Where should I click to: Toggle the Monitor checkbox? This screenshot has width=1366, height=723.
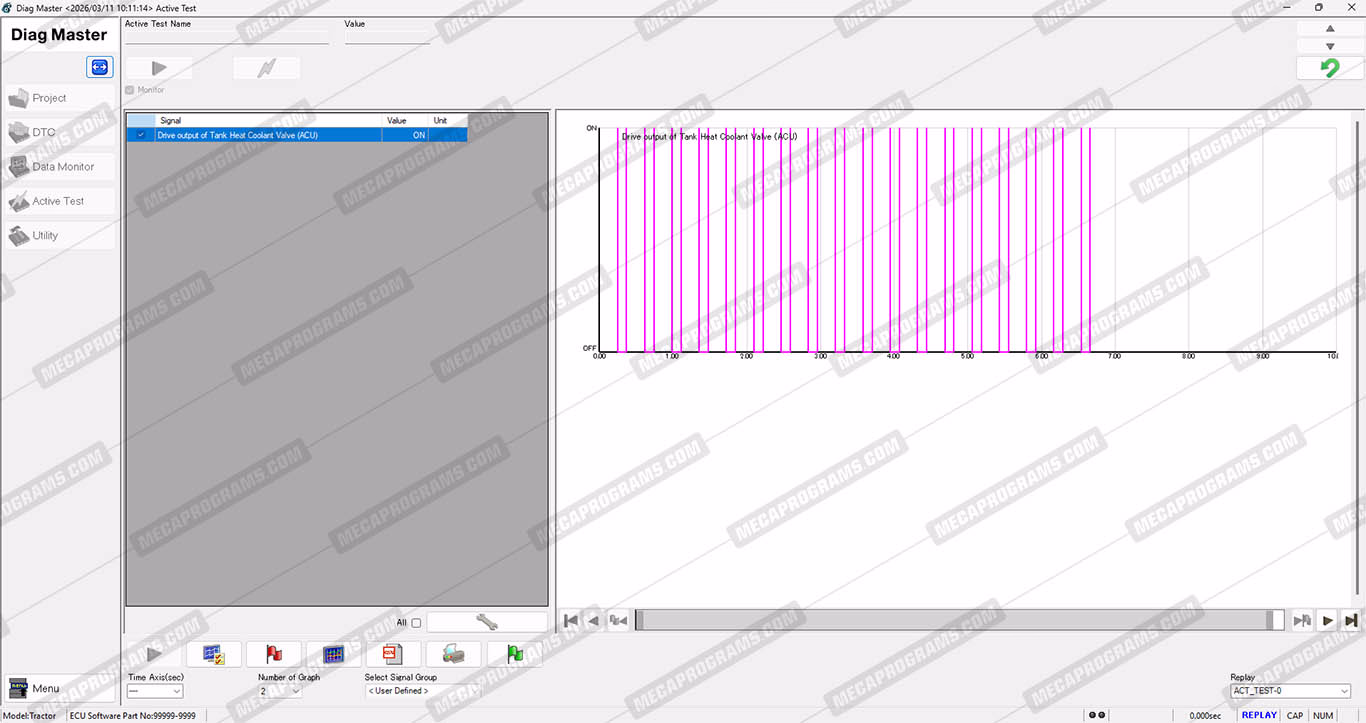click(x=130, y=90)
